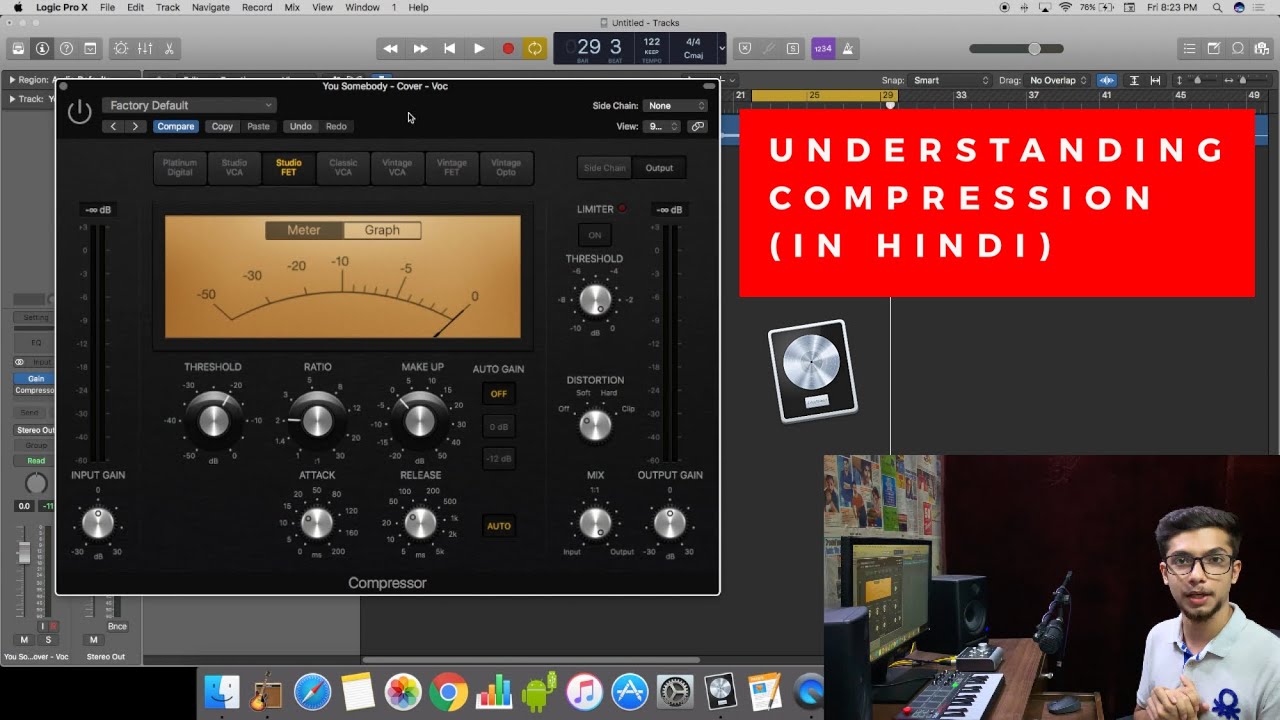
Task: Click the Paste button in compressor
Action: pyautogui.click(x=258, y=126)
